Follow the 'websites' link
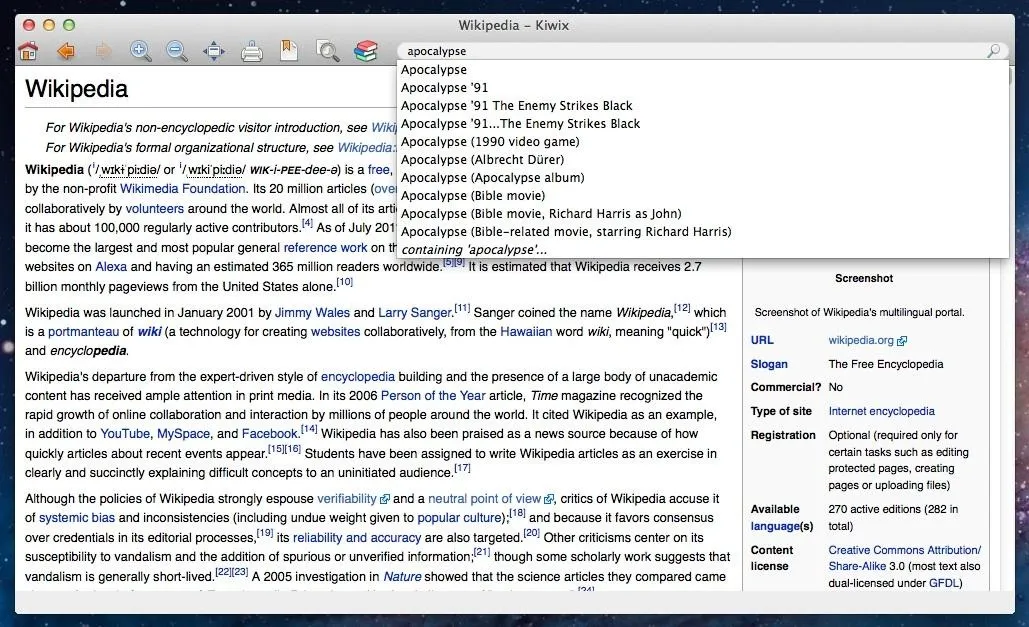This screenshot has height=627, width=1029. (335, 332)
